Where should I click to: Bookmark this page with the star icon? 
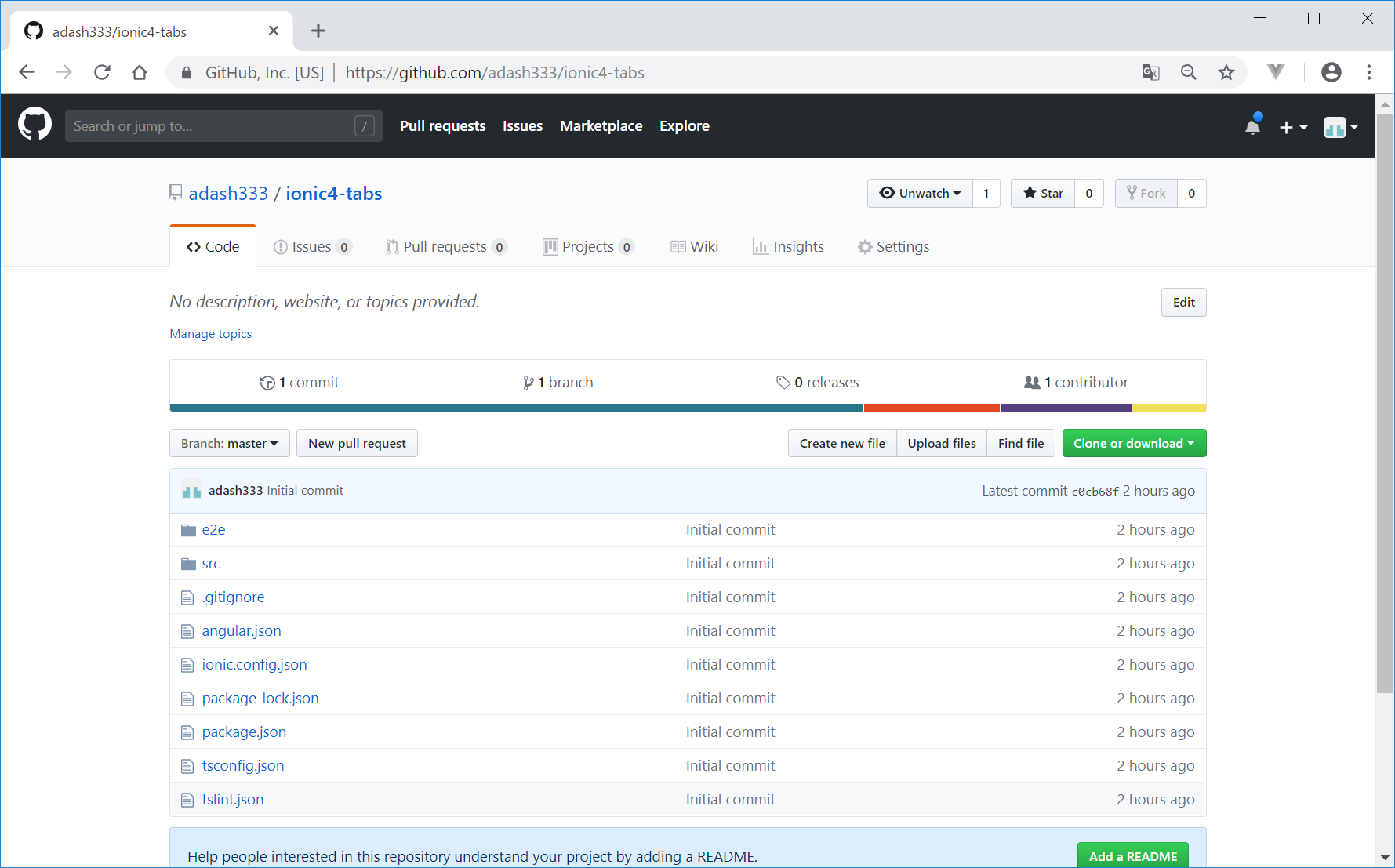tap(1226, 73)
